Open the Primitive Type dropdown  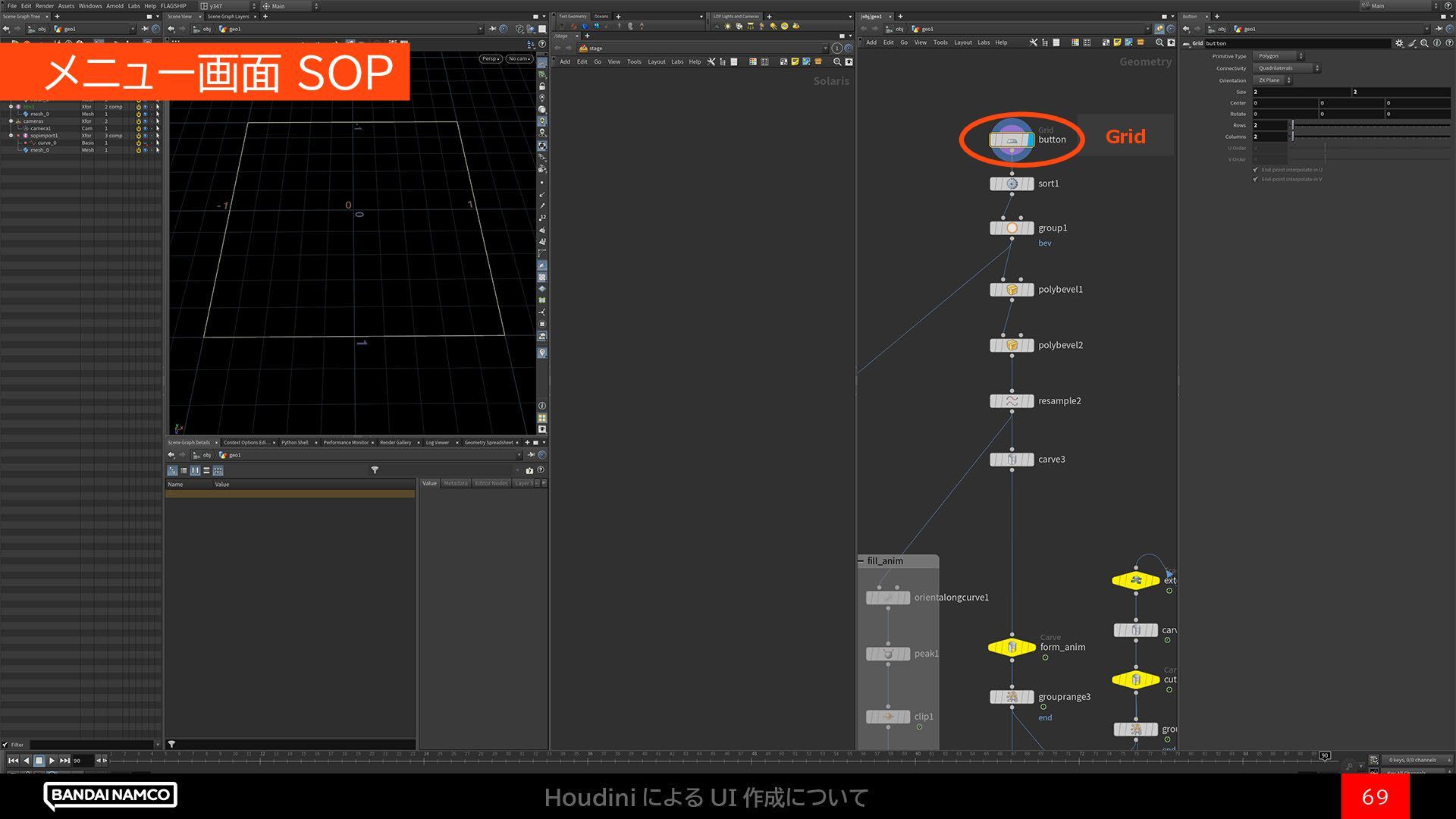(1278, 56)
